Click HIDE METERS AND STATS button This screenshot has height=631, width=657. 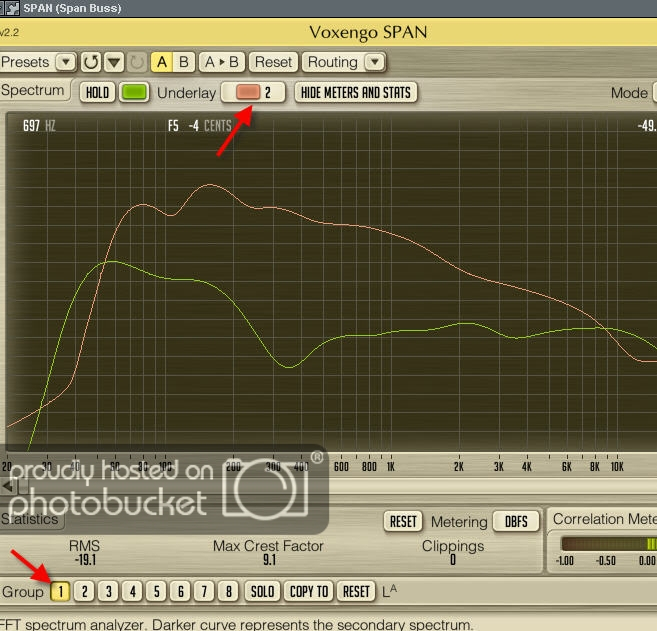click(x=356, y=92)
